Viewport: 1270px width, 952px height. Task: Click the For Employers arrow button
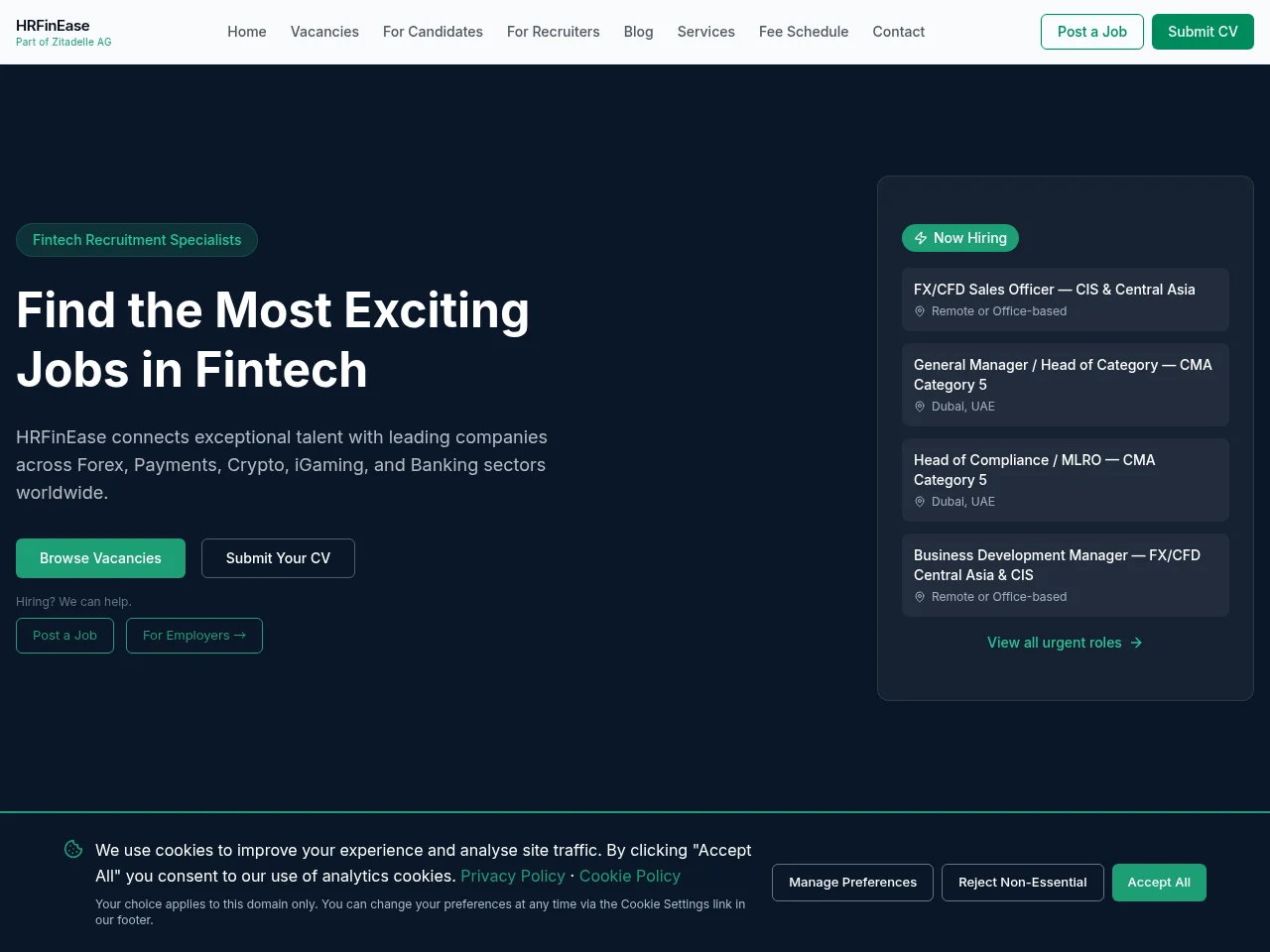click(x=194, y=636)
